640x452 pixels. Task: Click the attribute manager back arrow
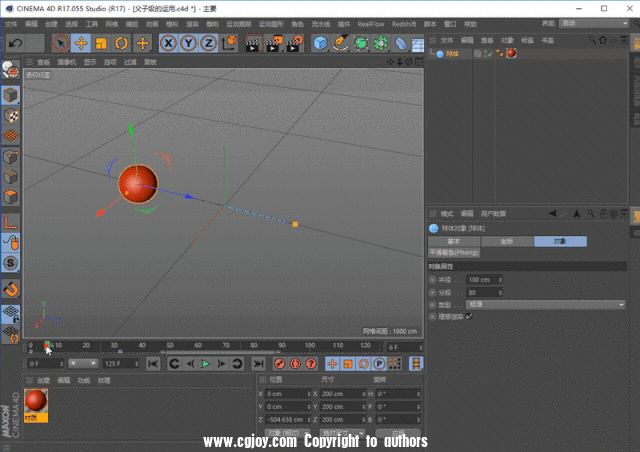[x=553, y=213]
